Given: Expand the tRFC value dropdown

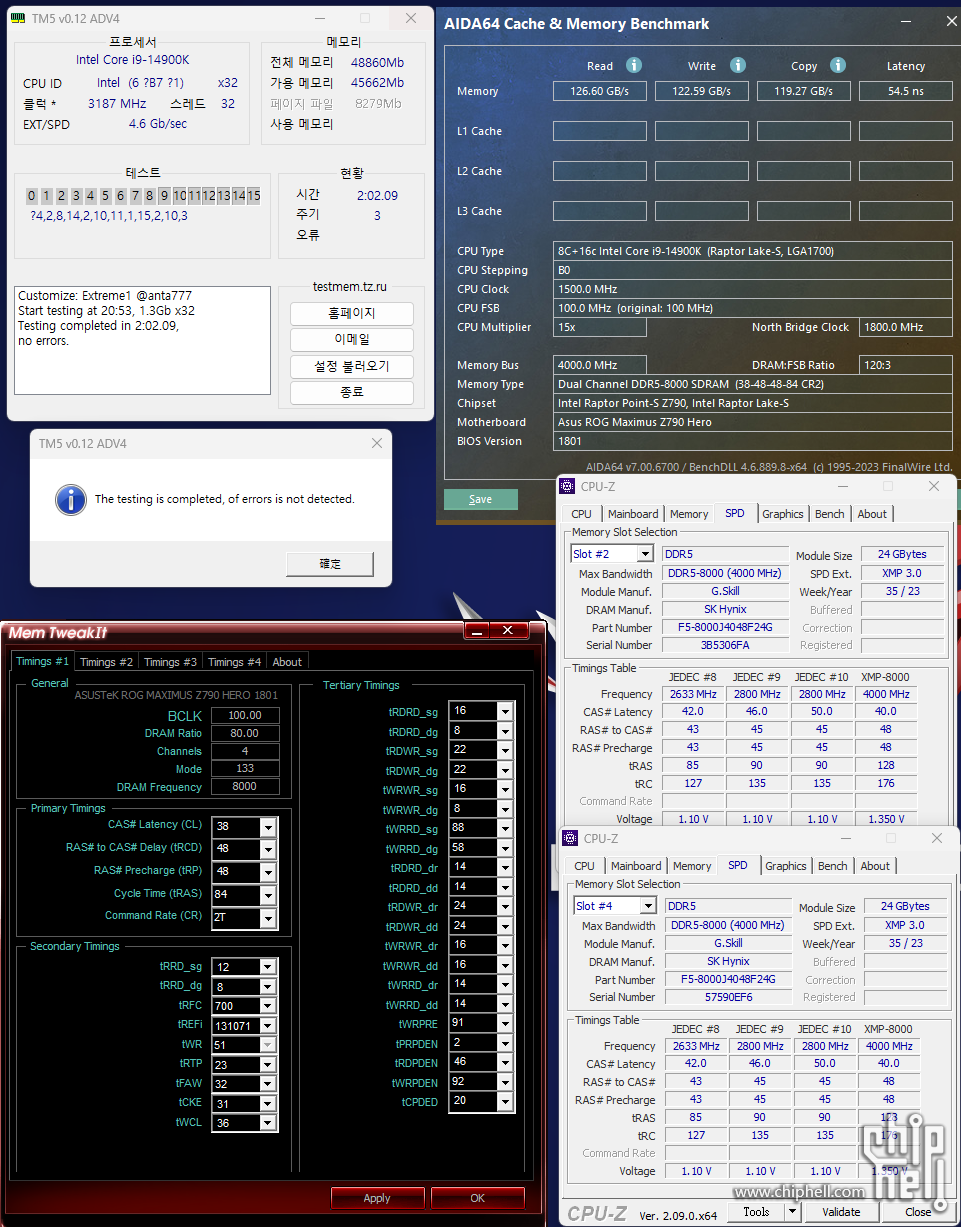Looking at the screenshot, I should 267,1006.
